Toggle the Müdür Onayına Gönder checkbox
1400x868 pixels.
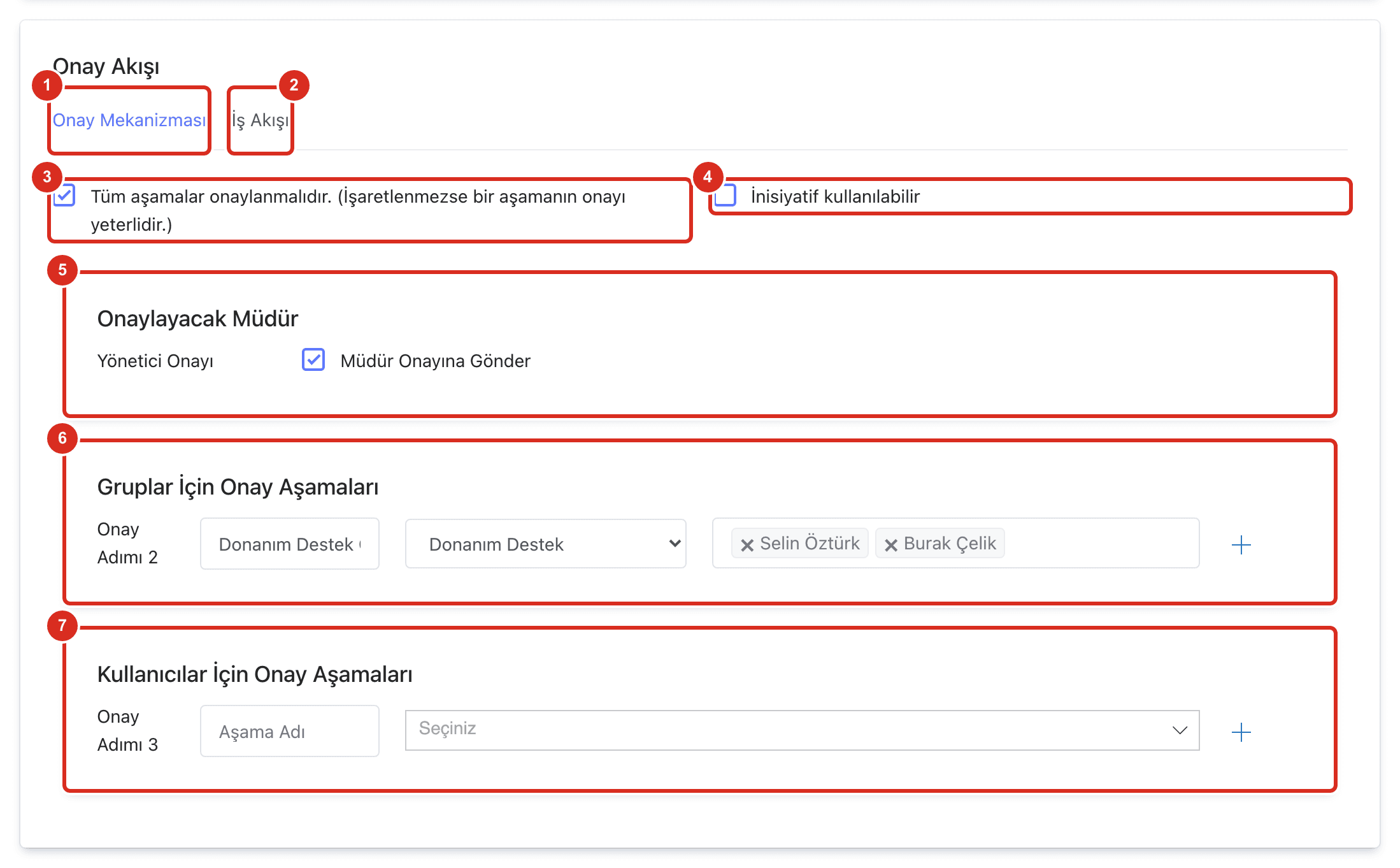313,360
